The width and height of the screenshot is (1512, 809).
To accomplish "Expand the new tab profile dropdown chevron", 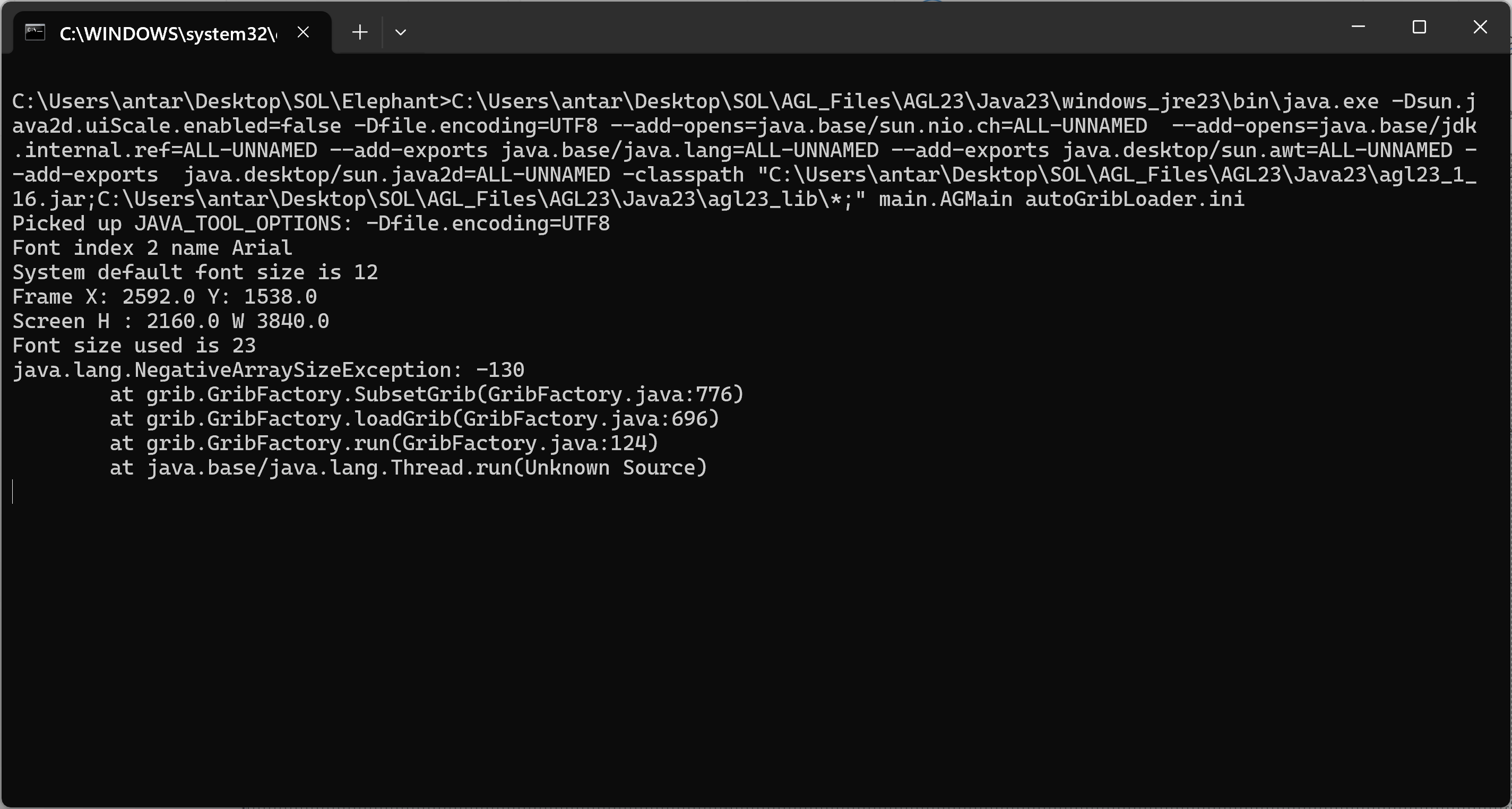I will pyautogui.click(x=401, y=32).
